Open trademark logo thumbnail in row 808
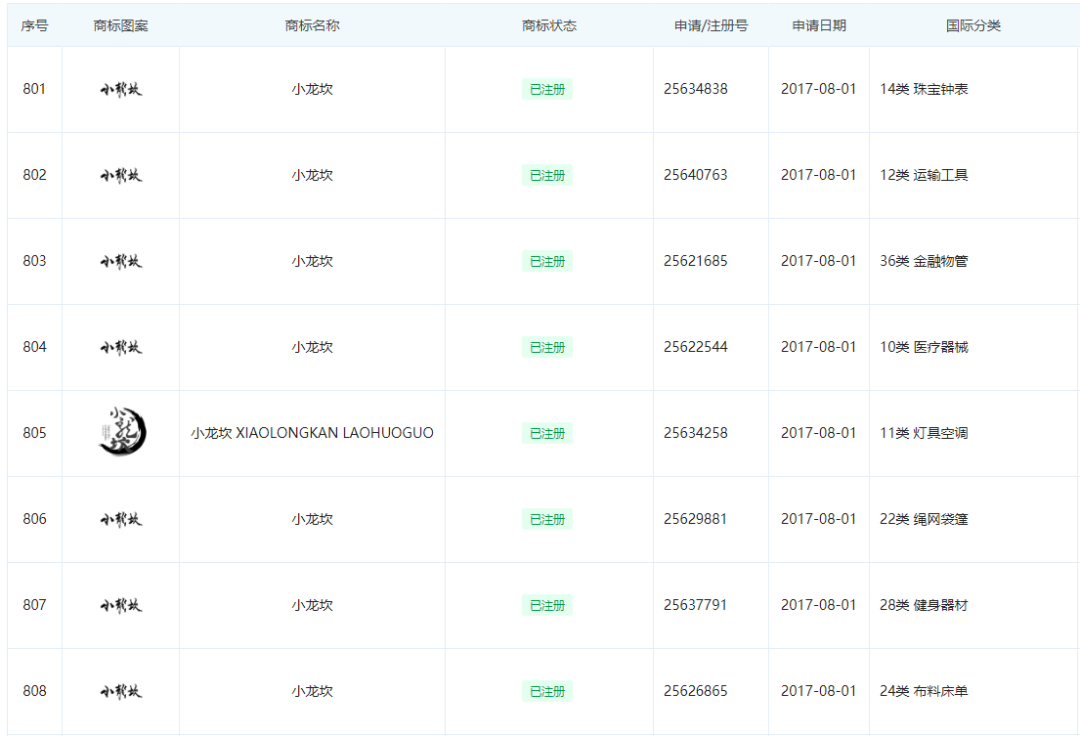Viewport: 1080px width, 736px height. click(x=121, y=692)
